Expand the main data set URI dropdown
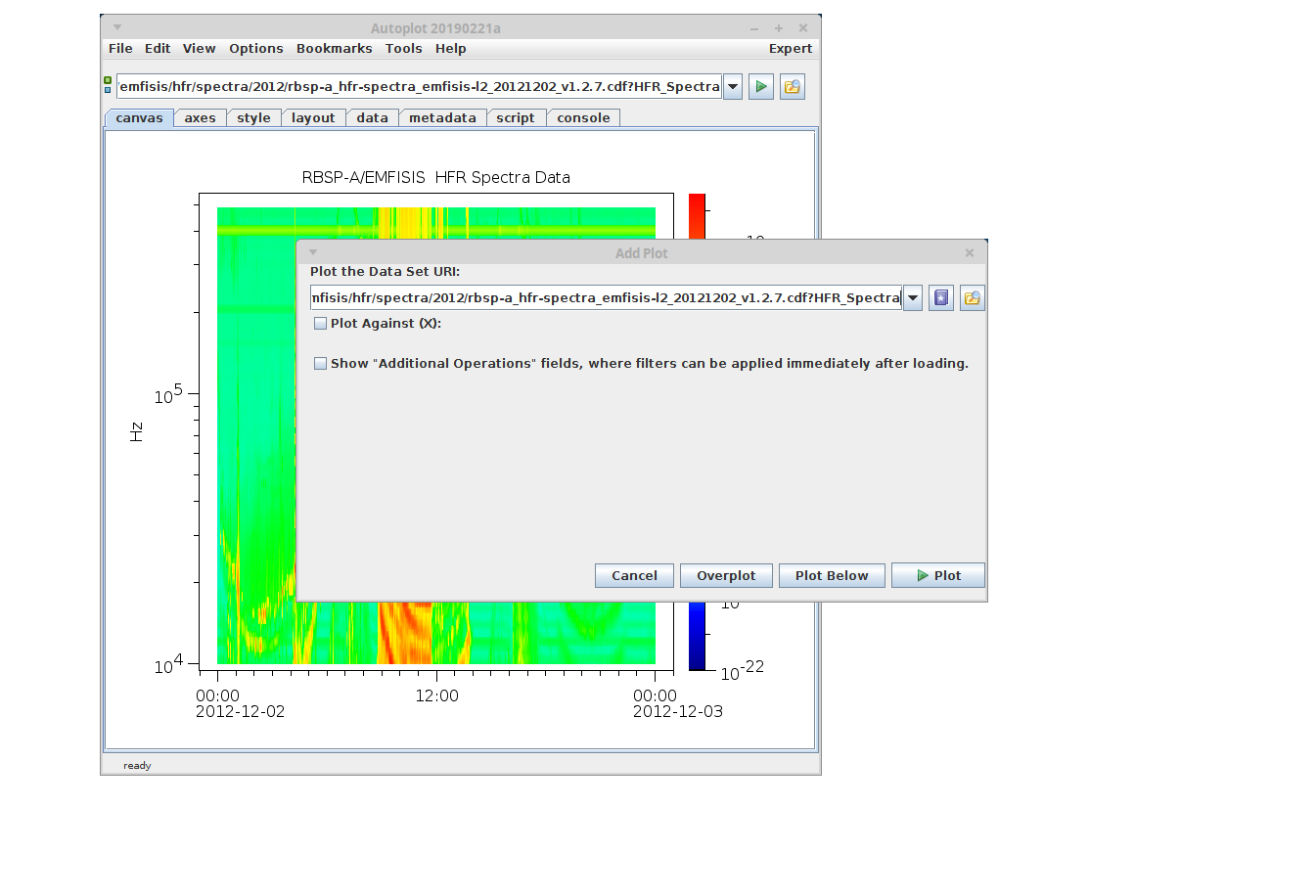 (x=733, y=87)
